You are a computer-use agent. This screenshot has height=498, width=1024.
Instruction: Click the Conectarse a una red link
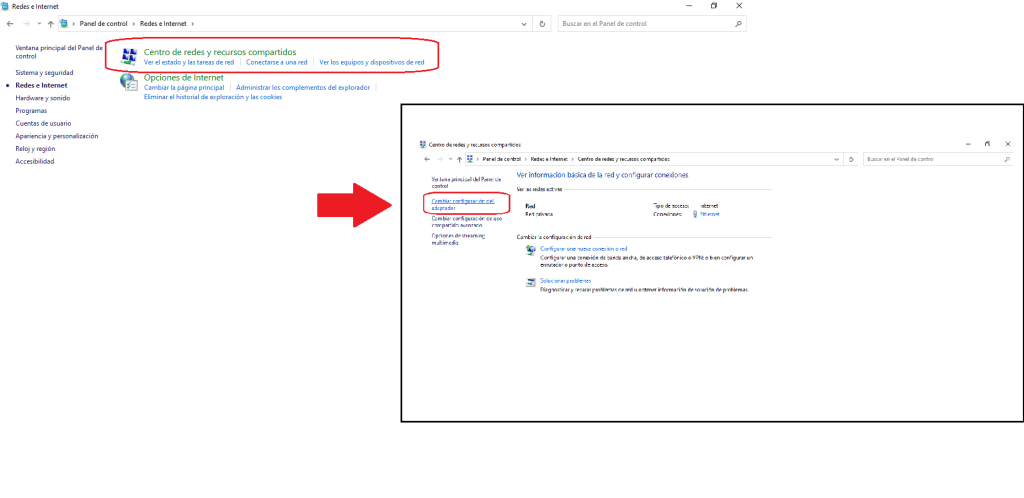click(276, 62)
